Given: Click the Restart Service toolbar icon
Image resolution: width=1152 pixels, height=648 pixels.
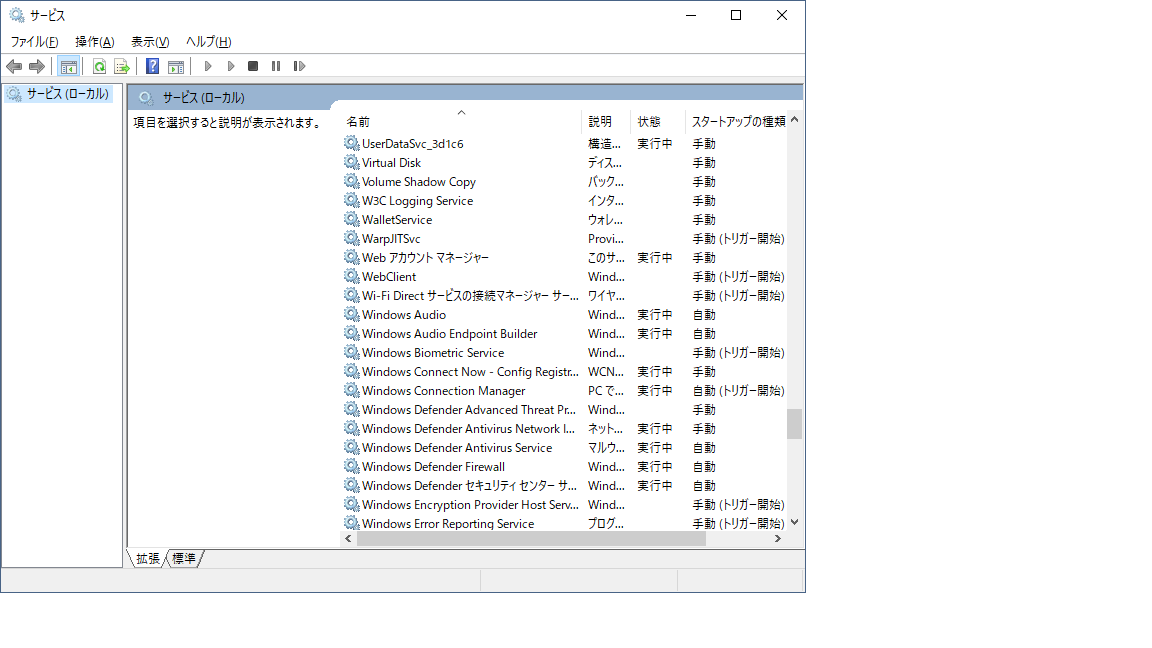Looking at the screenshot, I should point(299,66).
